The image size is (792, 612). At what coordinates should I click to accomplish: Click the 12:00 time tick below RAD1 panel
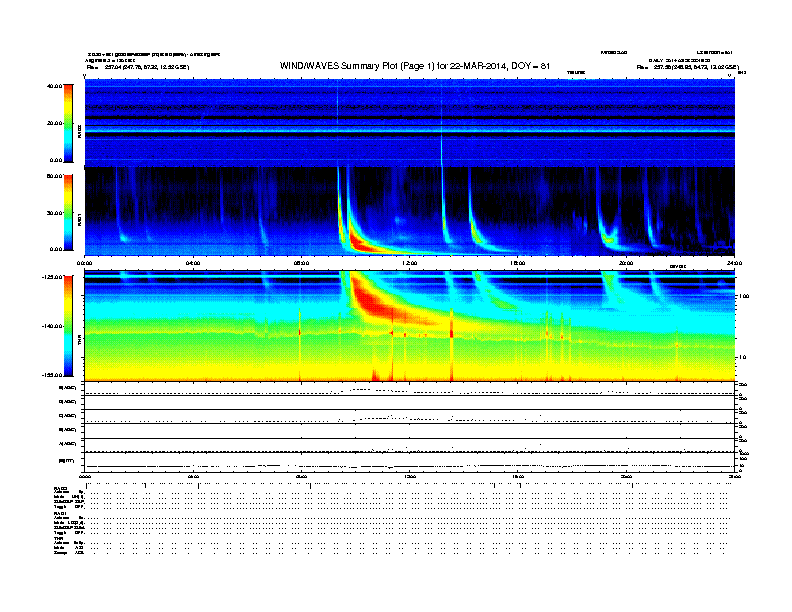(x=410, y=263)
